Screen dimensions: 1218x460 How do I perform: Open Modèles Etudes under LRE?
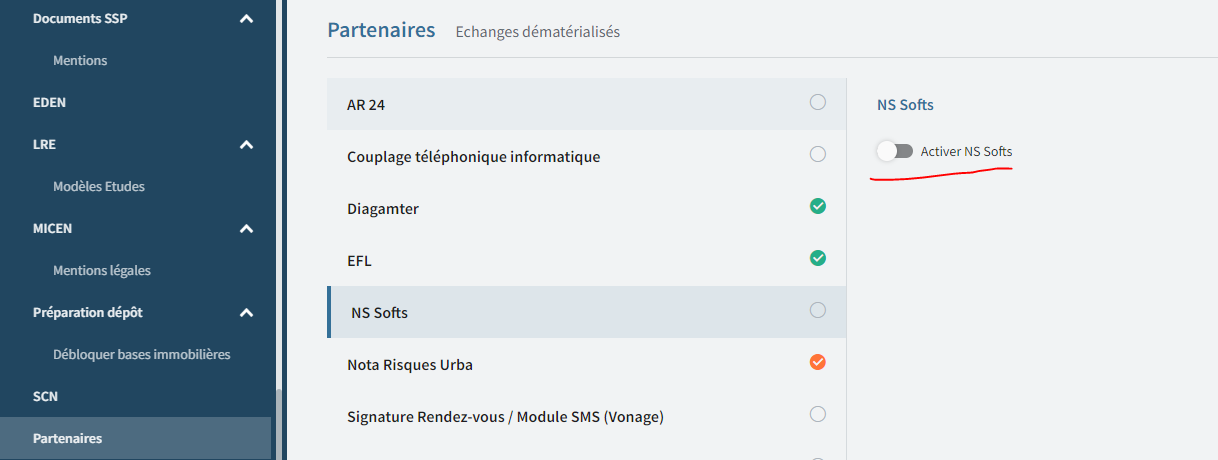pos(99,186)
